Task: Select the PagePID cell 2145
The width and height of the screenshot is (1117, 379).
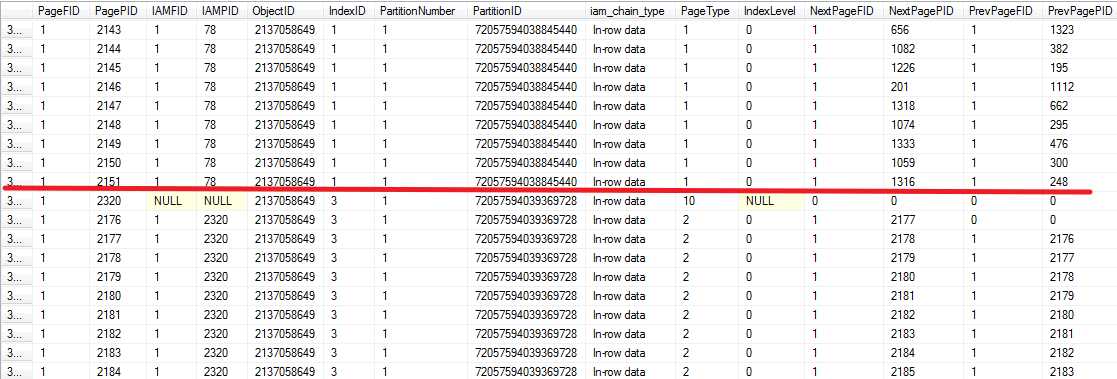Action: pyautogui.click(x=118, y=68)
